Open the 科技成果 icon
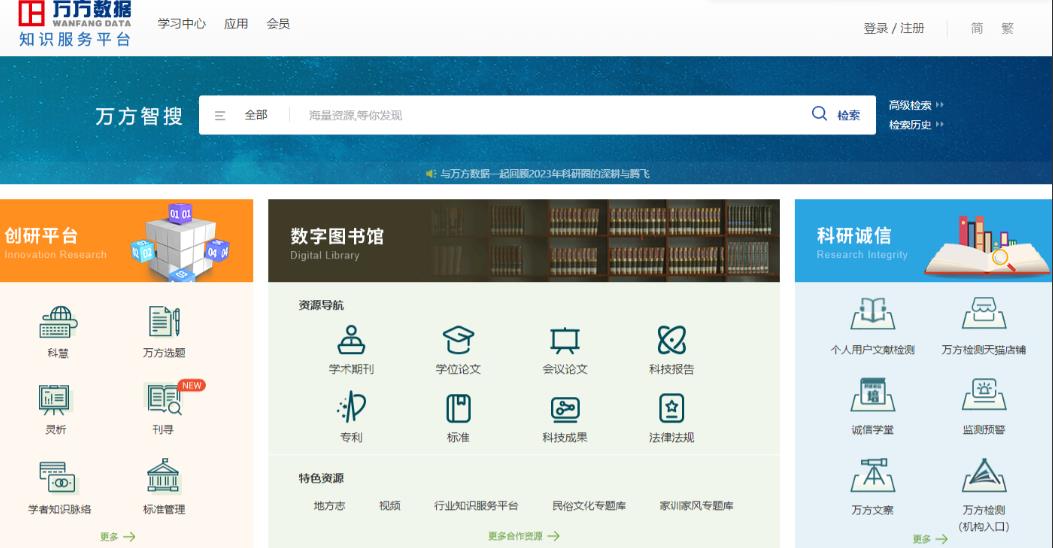This screenshot has height=548, width=1053. (x=565, y=409)
